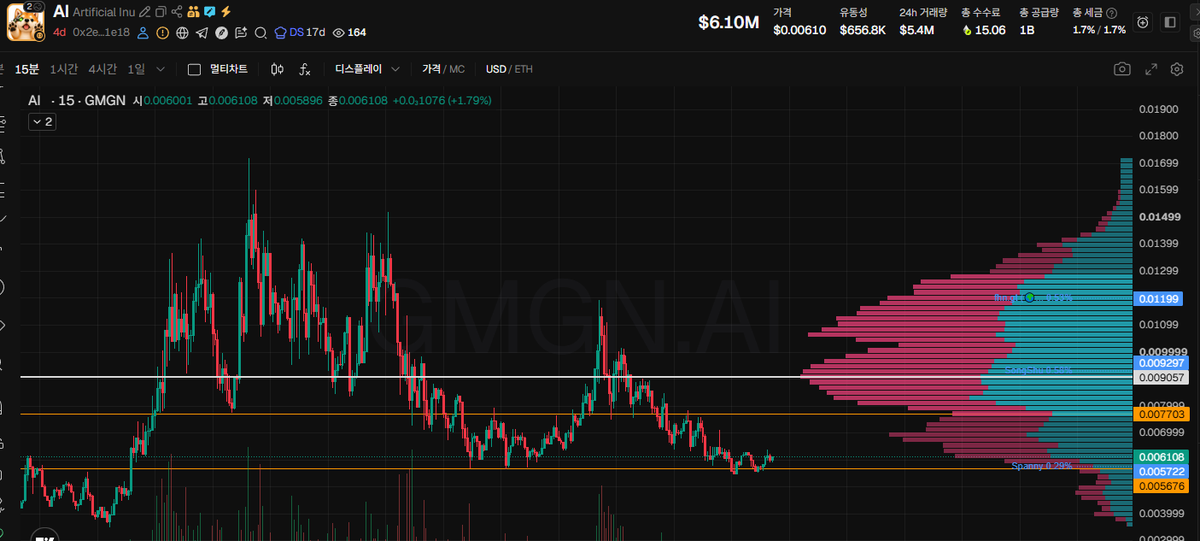The image size is (1200, 541).
Task: Click the blue chat bubble icon
Action: tap(210, 12)
